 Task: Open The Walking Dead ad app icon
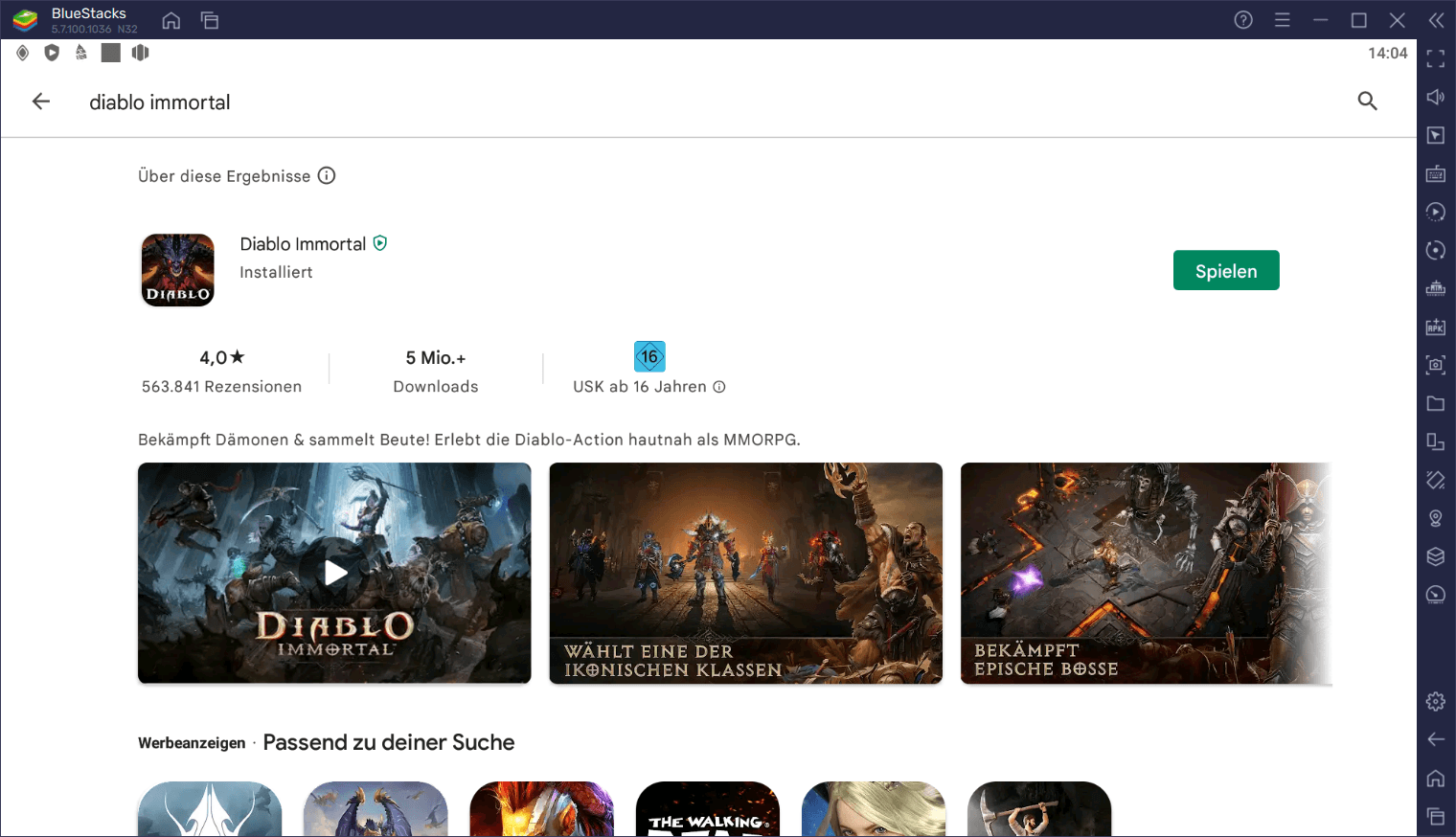(708, 809)
